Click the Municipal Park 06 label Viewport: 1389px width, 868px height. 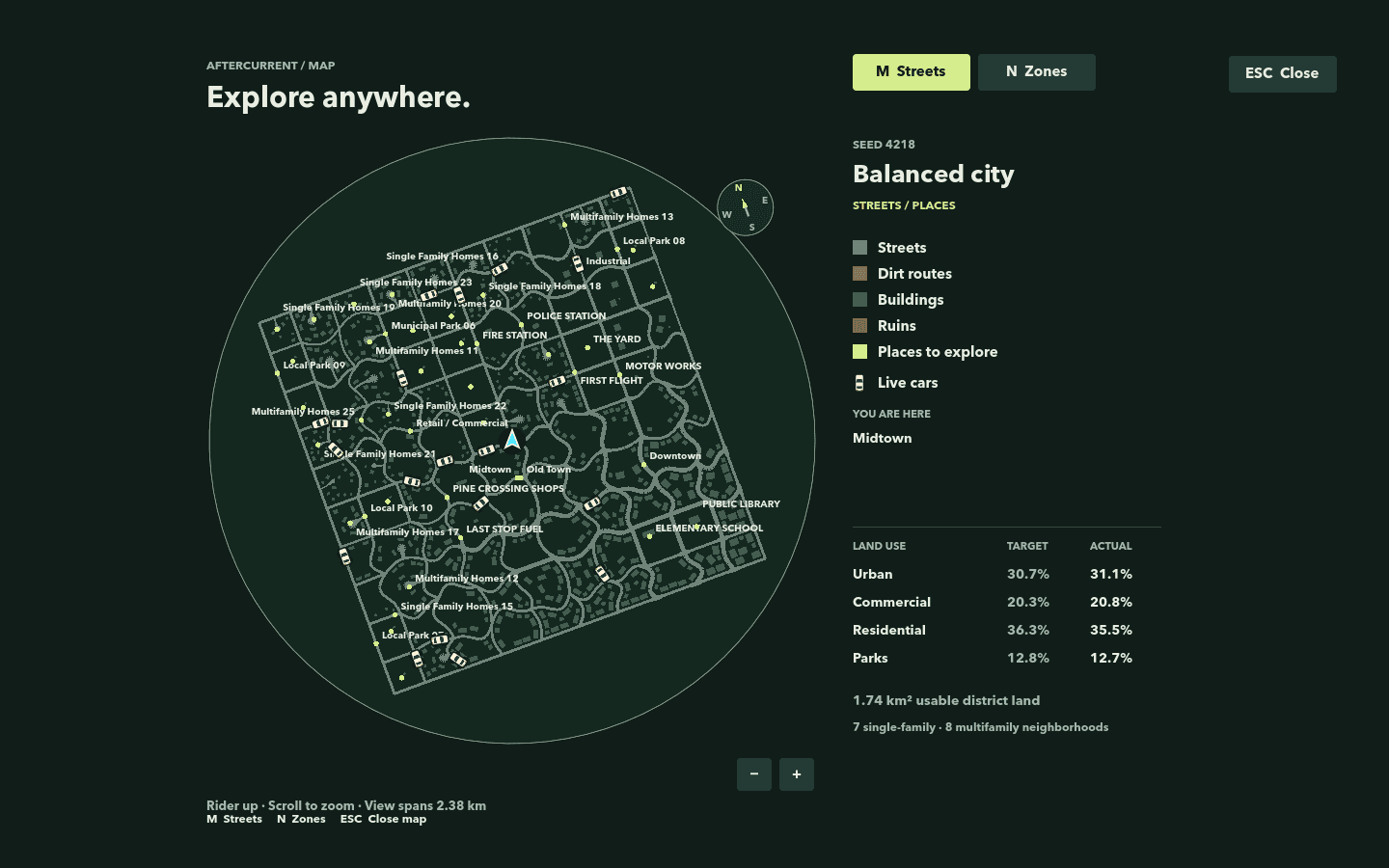[433, 326]
